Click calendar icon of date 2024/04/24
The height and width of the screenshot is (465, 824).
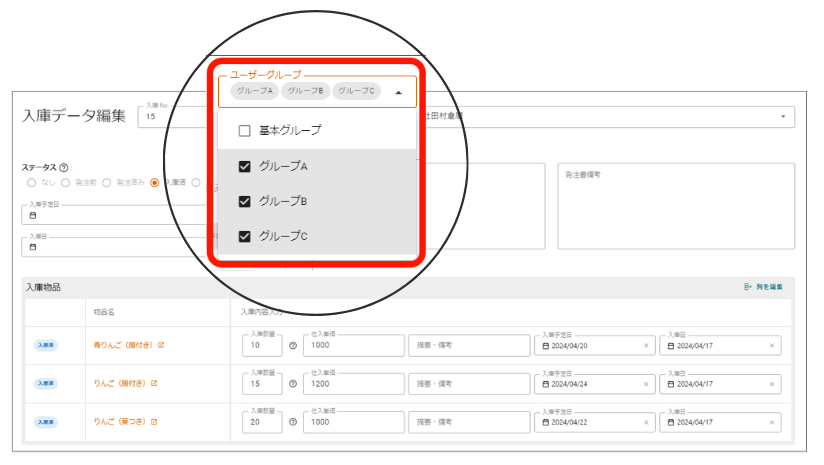[x=545, y=384]
